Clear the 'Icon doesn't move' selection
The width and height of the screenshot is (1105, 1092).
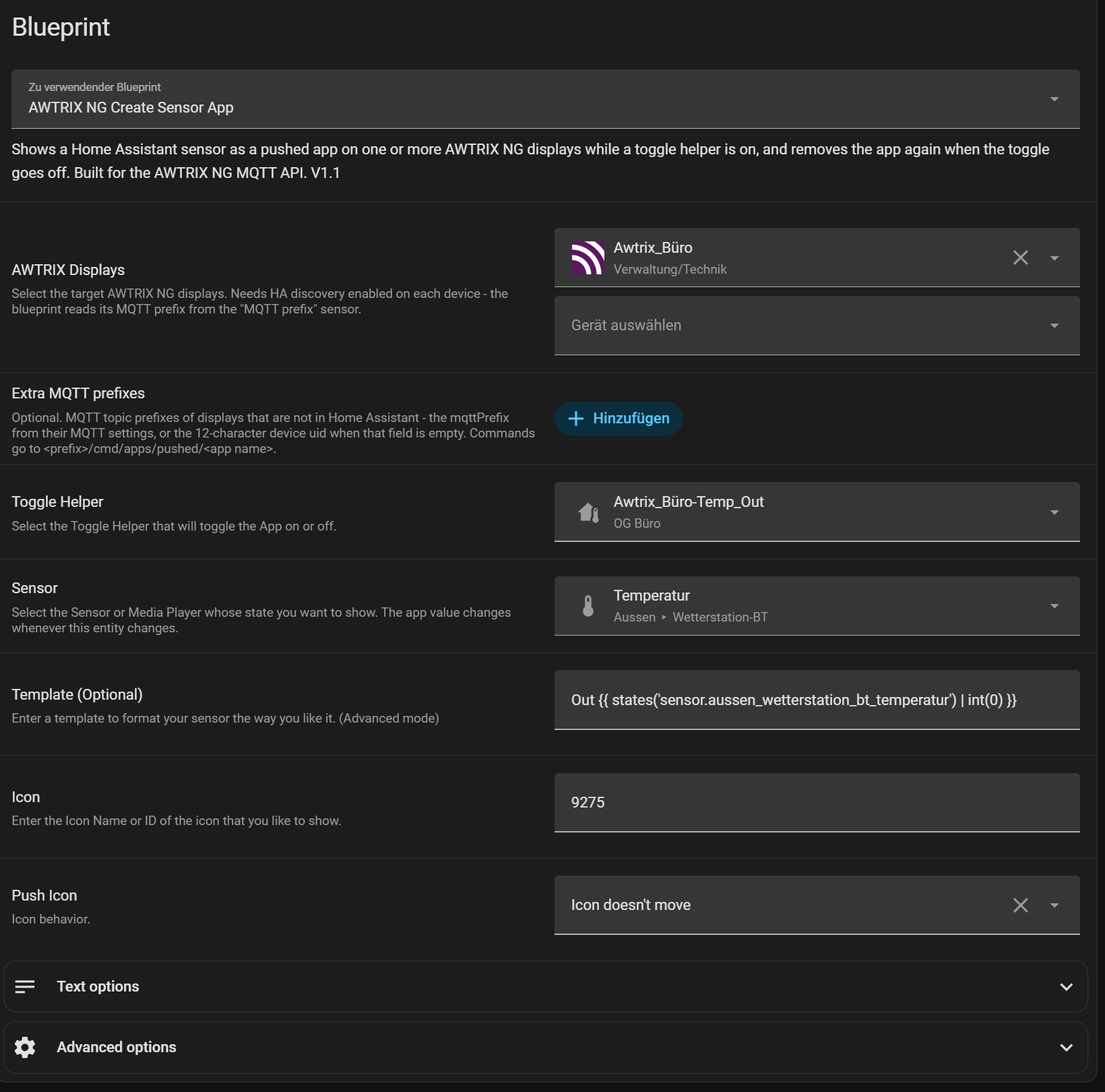click(1020, 905)
